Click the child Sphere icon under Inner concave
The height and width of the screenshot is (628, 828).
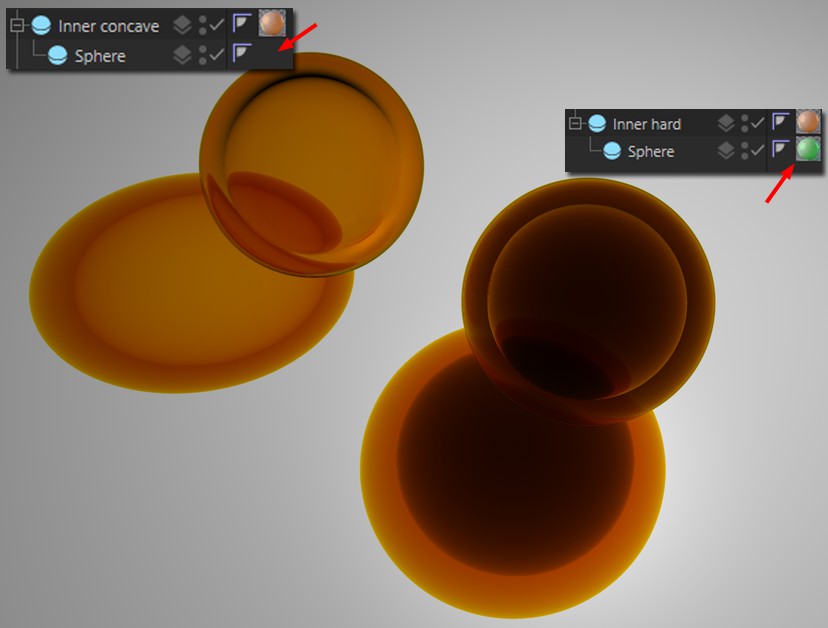(x=59, y=56)
